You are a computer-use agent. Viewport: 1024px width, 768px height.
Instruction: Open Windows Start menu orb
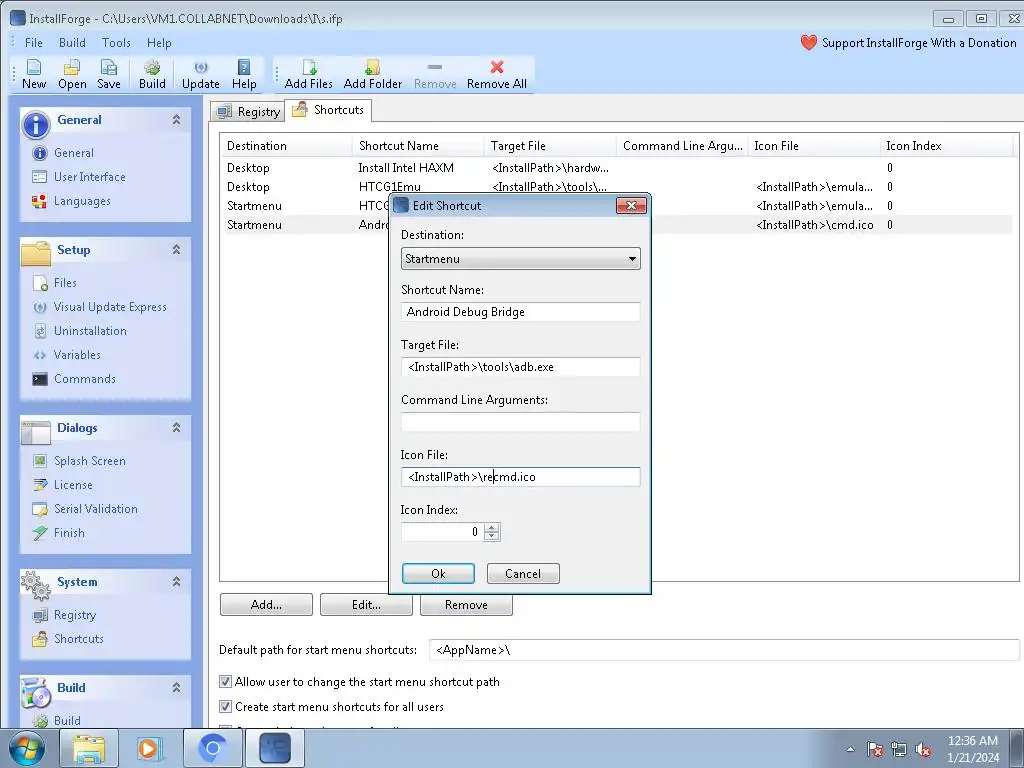pos(26,748)
